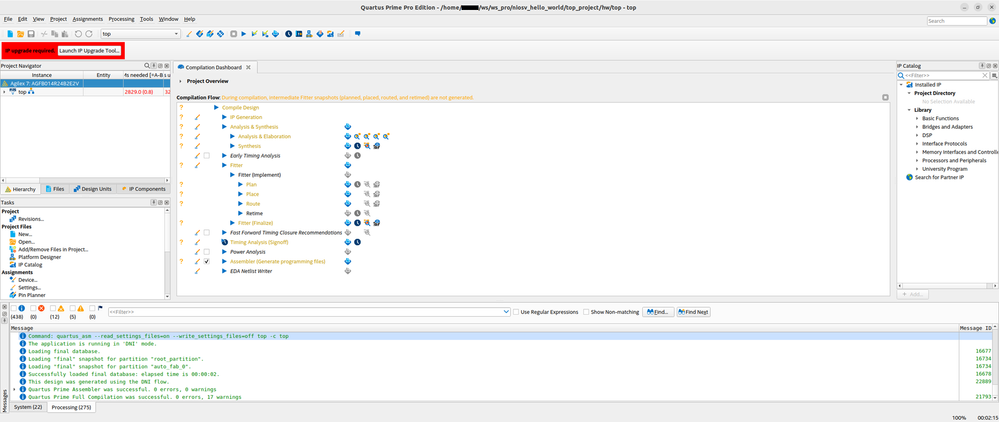The image size is (999, 422).
Task: Click Search for Partner IP link
Action: click(x=940, y=177)
